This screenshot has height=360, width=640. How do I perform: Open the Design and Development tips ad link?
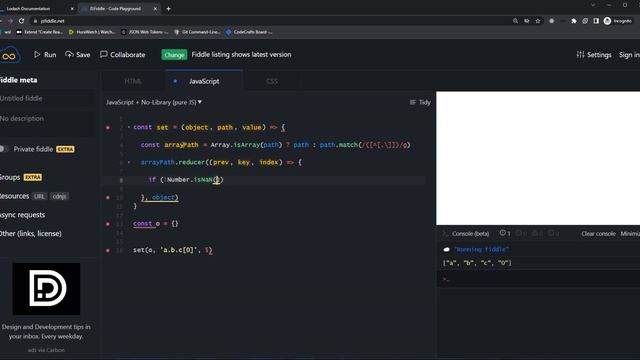coord(46,331)
